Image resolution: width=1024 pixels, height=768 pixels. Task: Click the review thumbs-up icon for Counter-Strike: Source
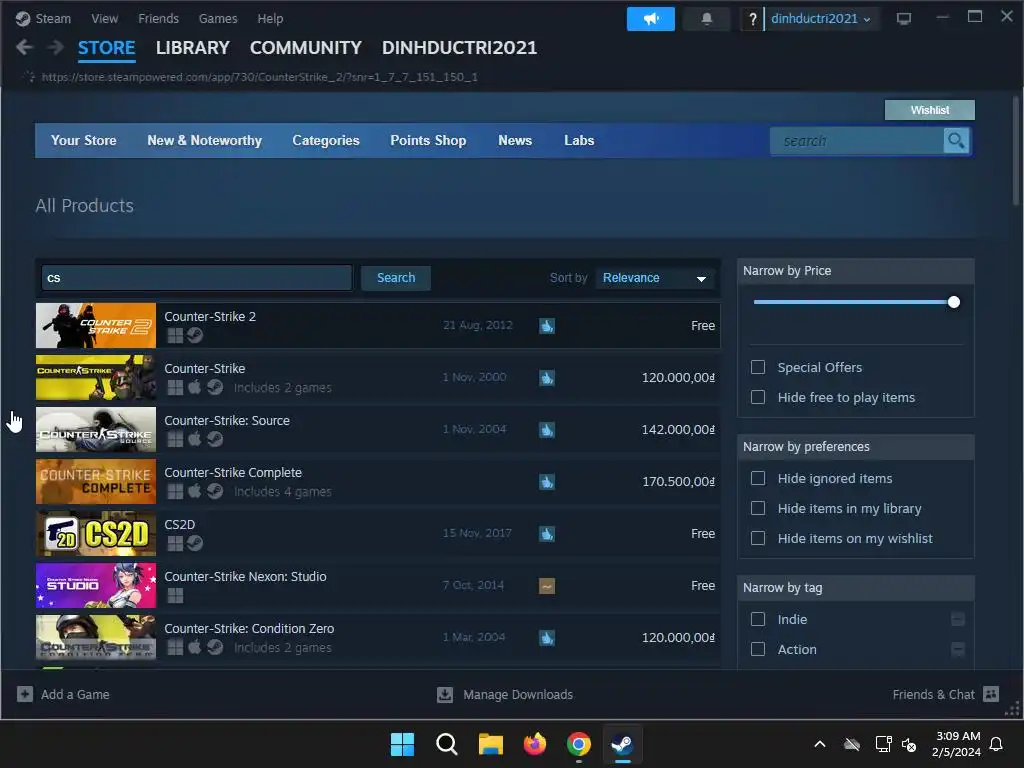click(x=547, y=430)
